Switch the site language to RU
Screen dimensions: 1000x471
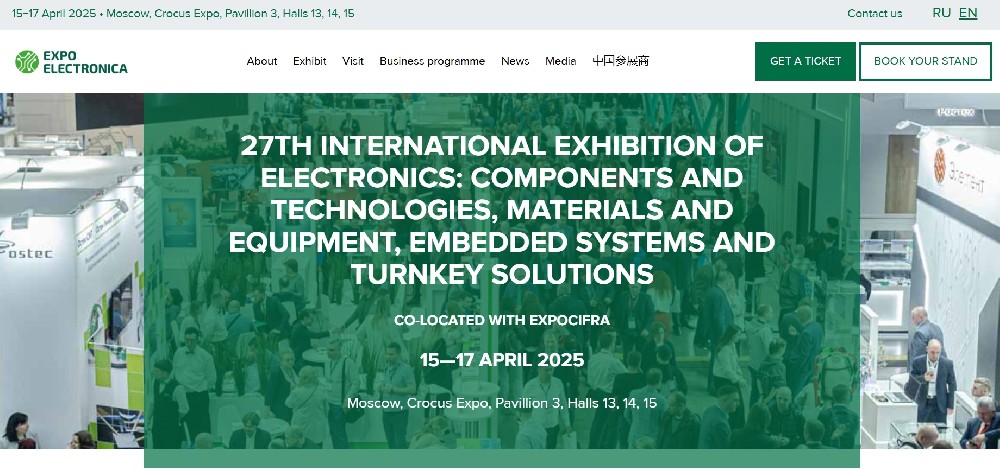[941, 13]
